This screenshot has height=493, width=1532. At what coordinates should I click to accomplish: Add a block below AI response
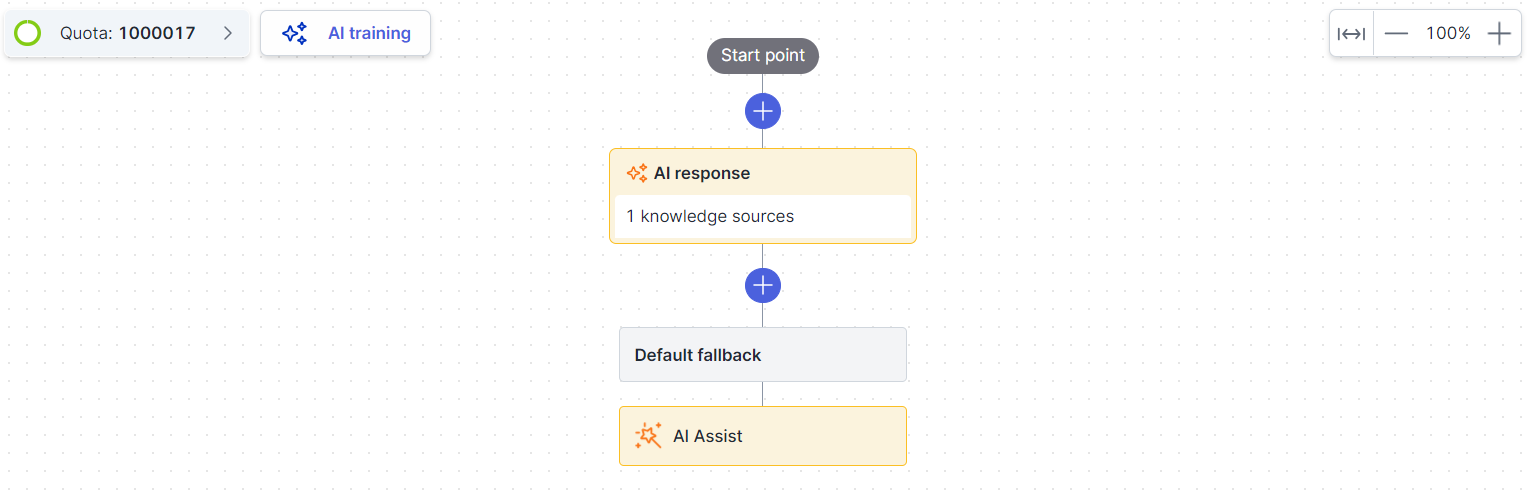click(762, 286)
